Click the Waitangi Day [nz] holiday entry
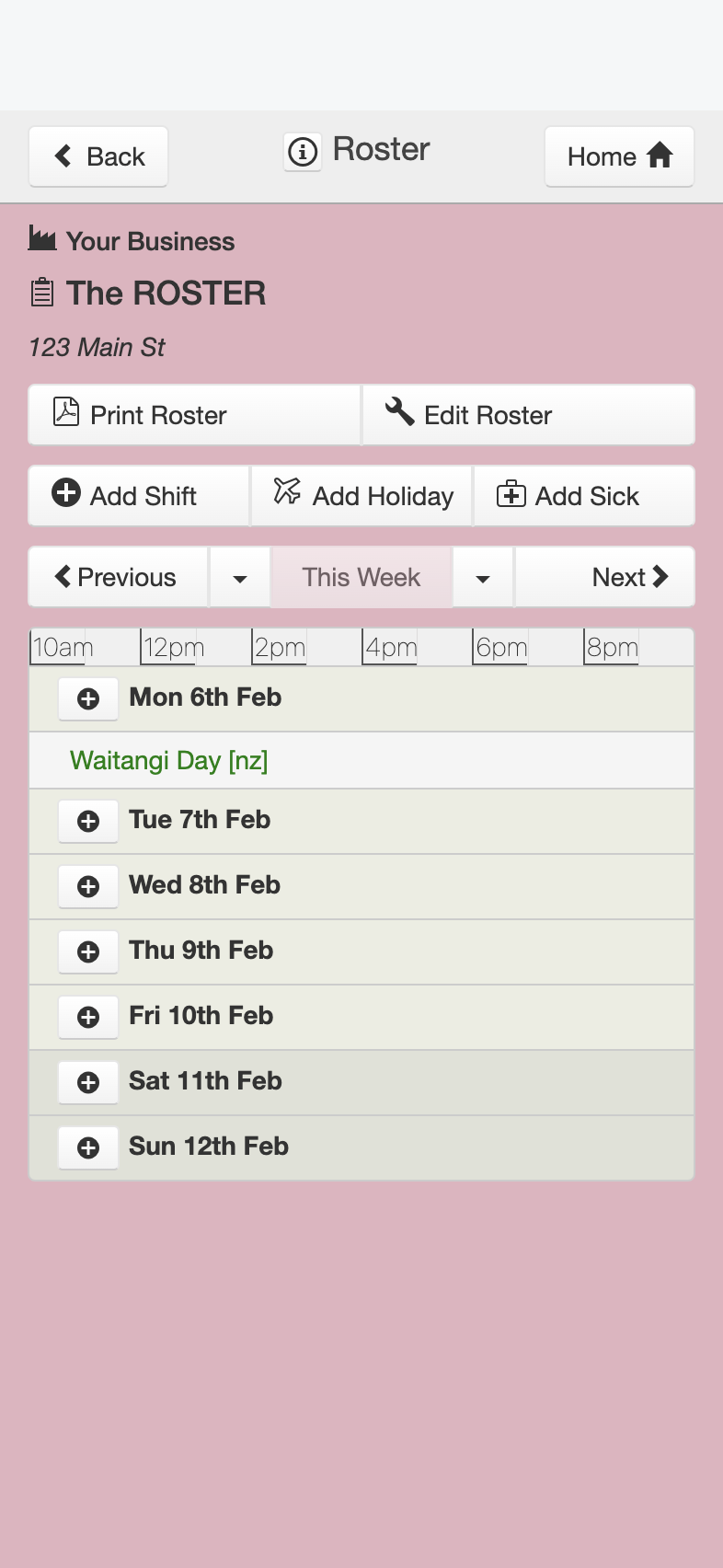 tap(169, 761)
